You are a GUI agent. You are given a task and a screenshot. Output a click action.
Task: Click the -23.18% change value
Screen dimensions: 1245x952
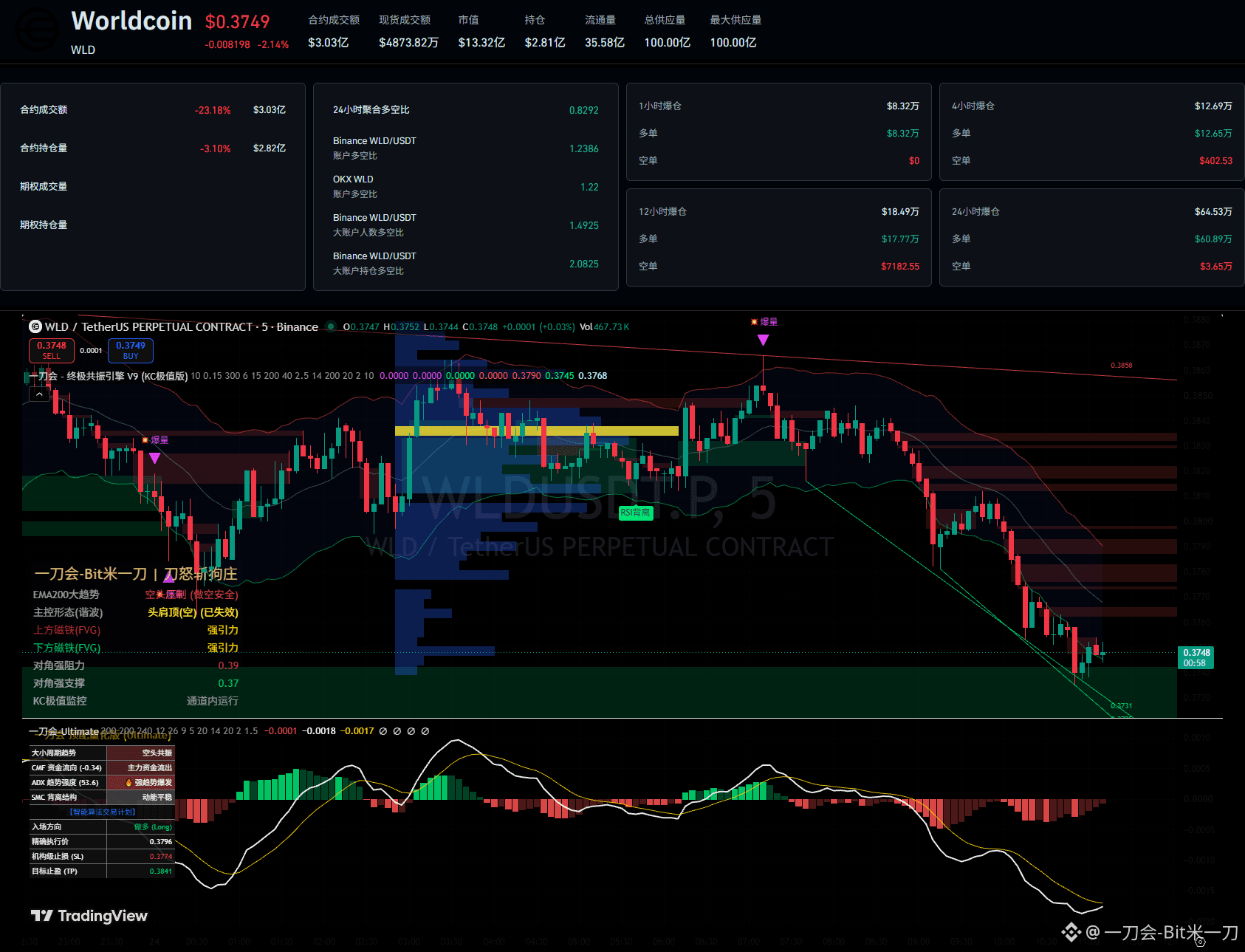tap(213, 110)
